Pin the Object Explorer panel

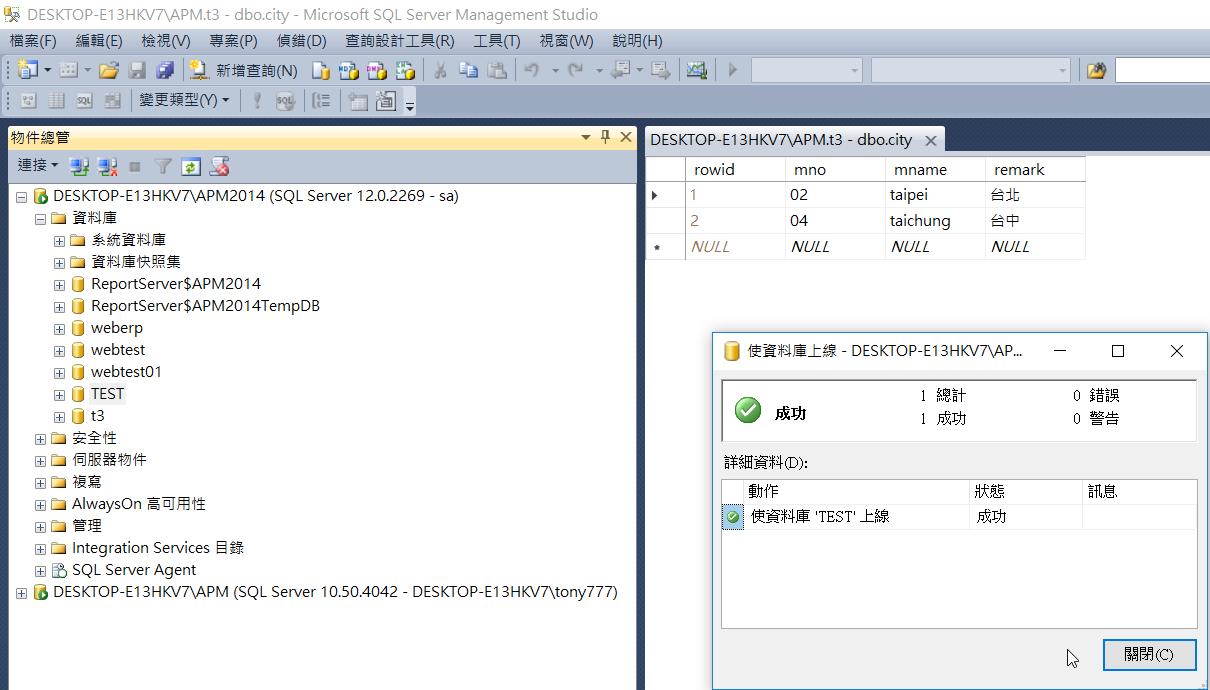tap(605, 137)
